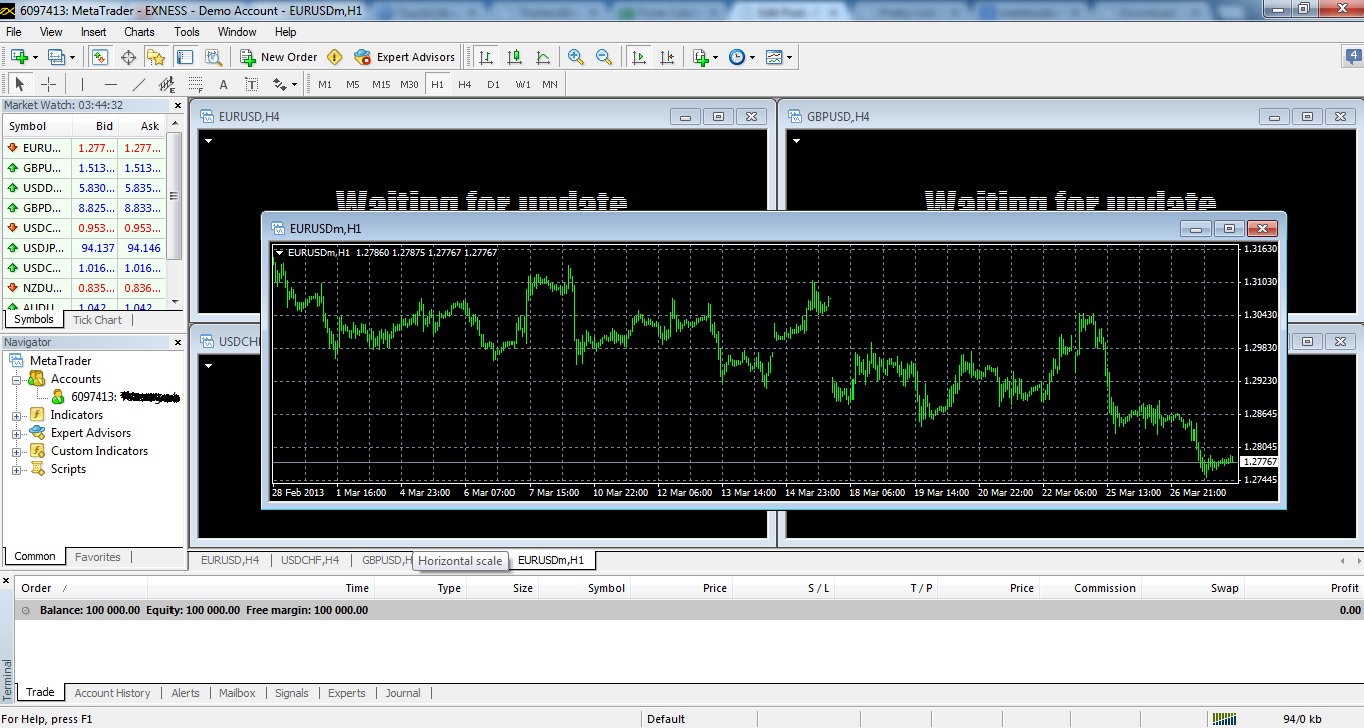The width and height of the screenshot is (1364, 728).
Task: Open the Profiles dropdown arrow
Action: (72, 57)
